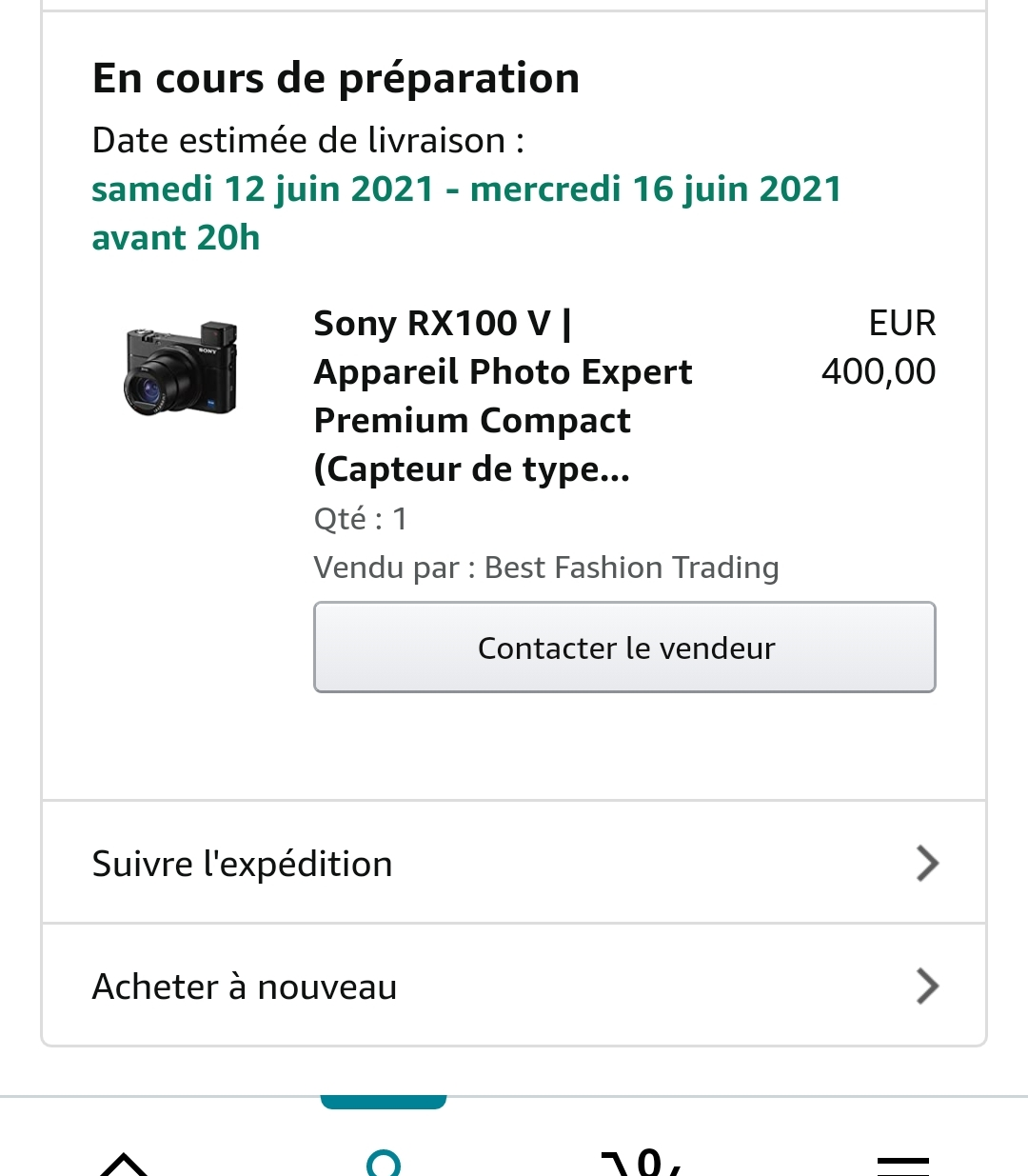Viewport: 1028px width, 1176px height.
Task: Click the chevron next to Acheter à nouveau
Action: [x=926, y=987]
